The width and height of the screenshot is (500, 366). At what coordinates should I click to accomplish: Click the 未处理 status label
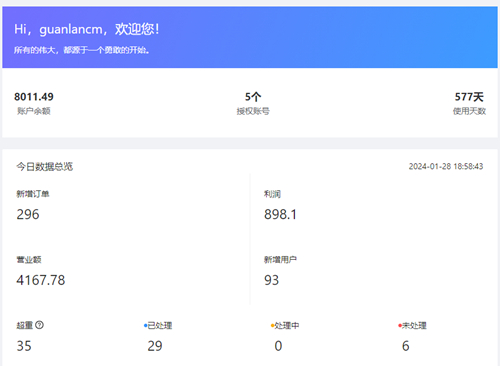(x=414, y=325)
